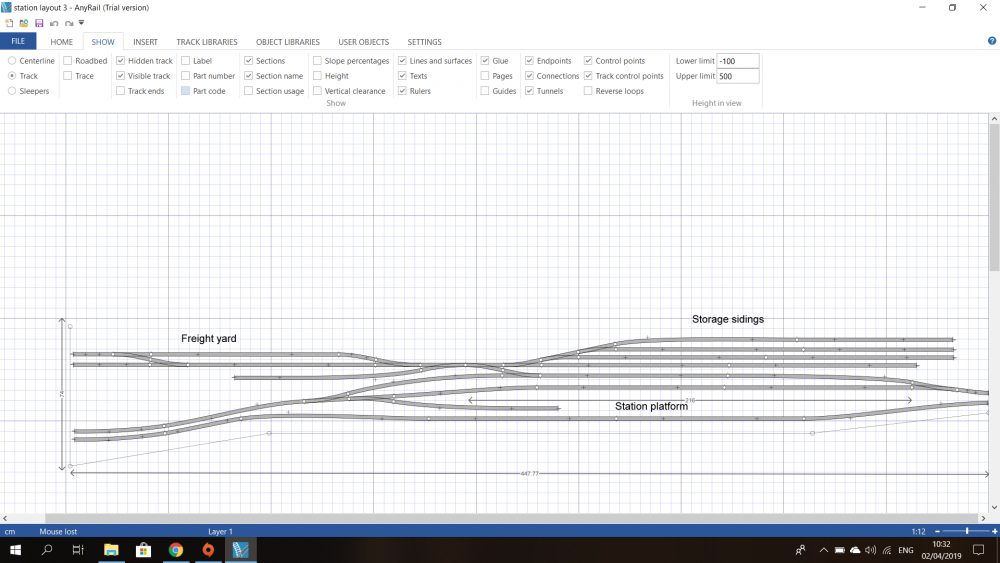
Task: Switch to the HOME ribbon tab
Action: 62,42
